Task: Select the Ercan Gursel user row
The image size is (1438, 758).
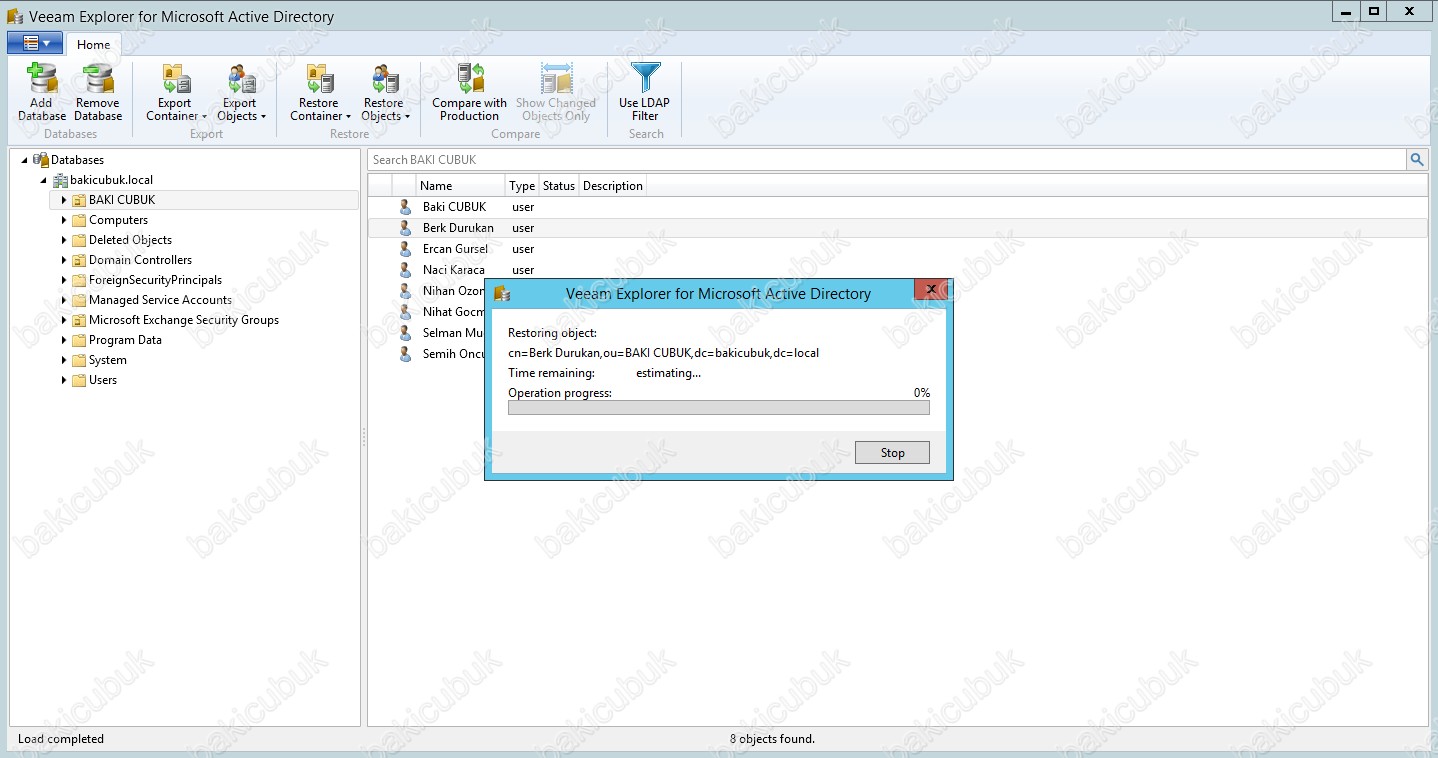Action: [x=897, y=249]
